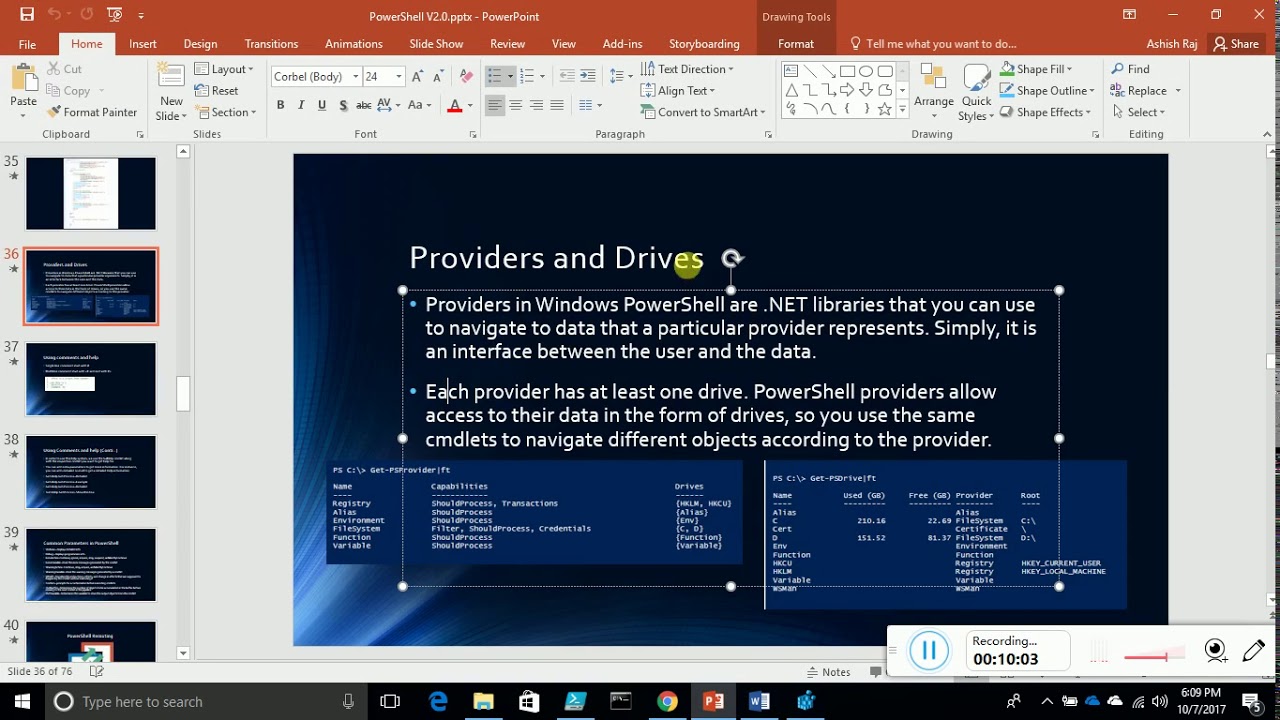Save the presentation from the quick access toolbar
The image size is (1280, 720).
click(x=27, y=15)
